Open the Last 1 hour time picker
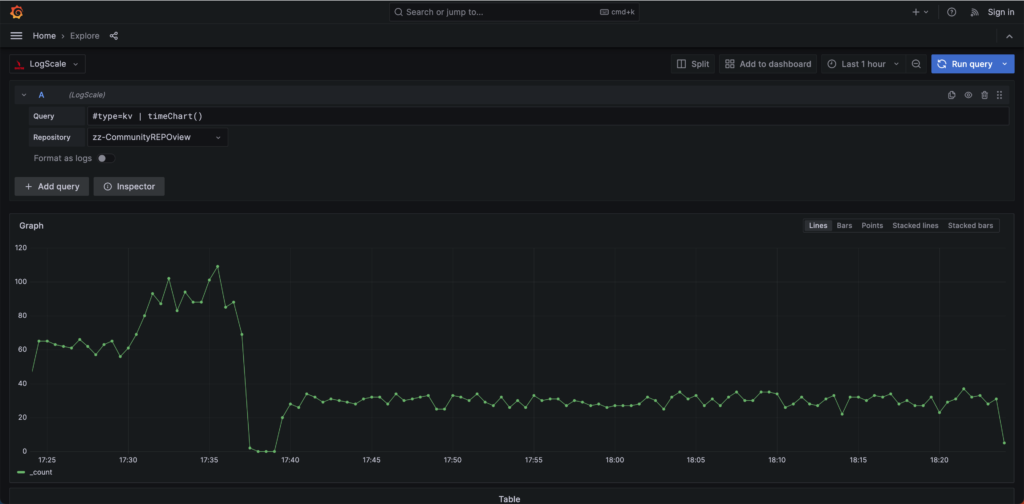The image size is (1024, 504). coord(863,64)
